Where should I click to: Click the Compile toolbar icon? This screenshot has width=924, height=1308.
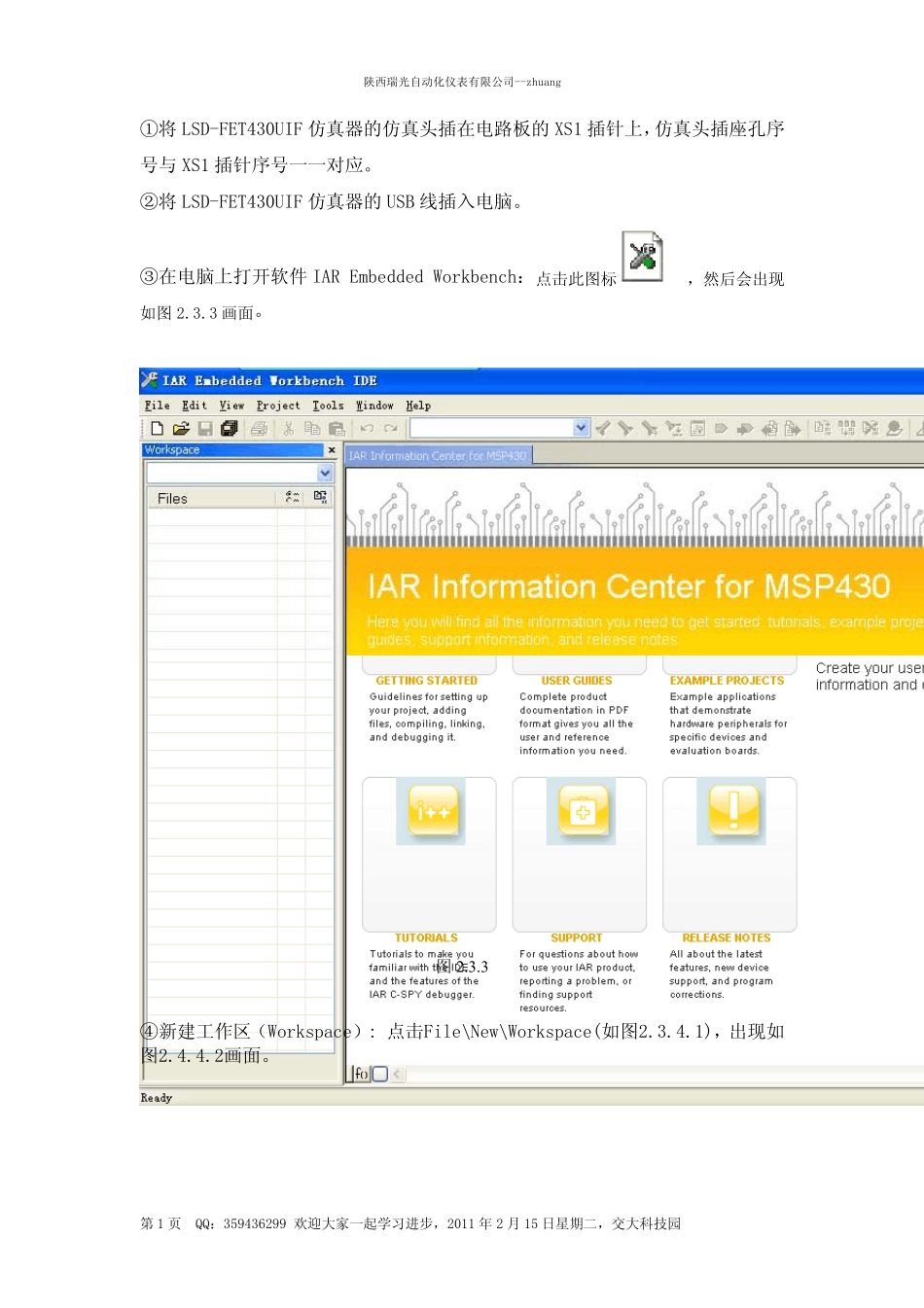tap(823, 428)
